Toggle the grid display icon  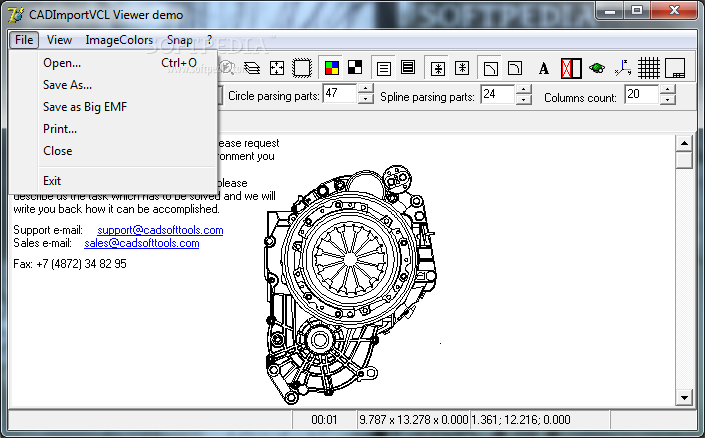(649, 68)
